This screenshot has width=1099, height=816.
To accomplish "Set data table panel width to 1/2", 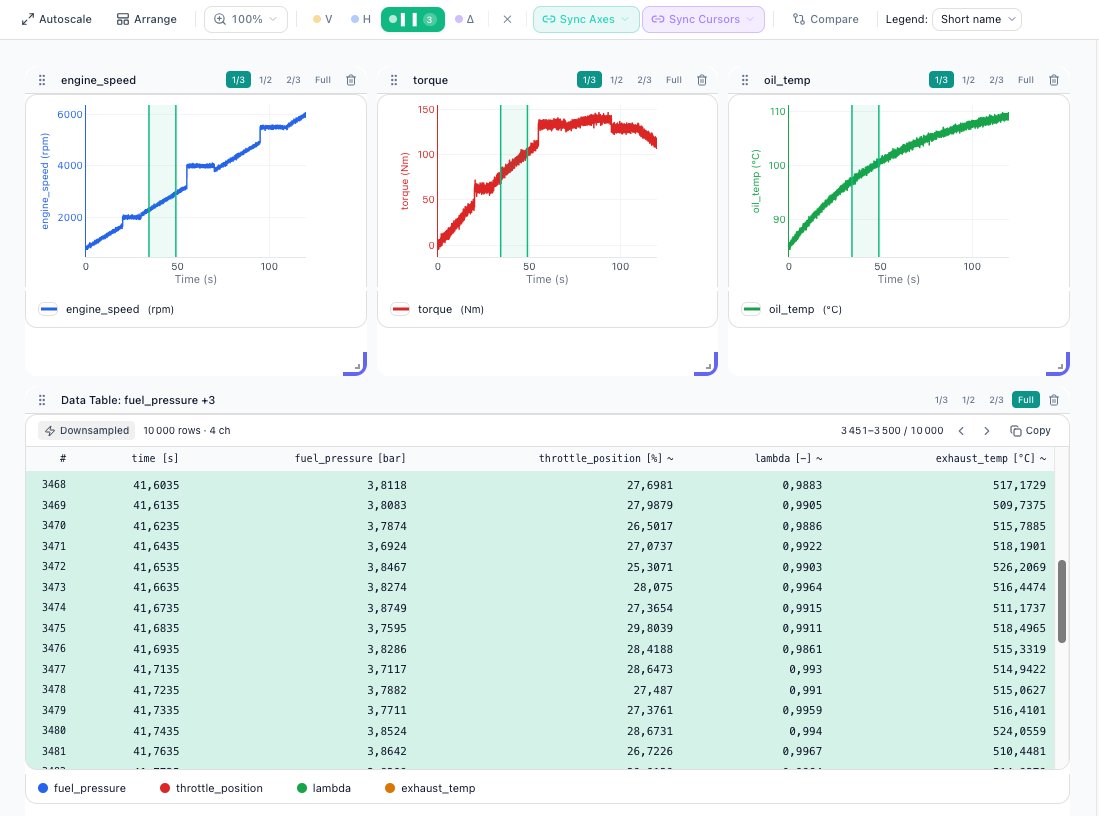I will pos(968,400).
